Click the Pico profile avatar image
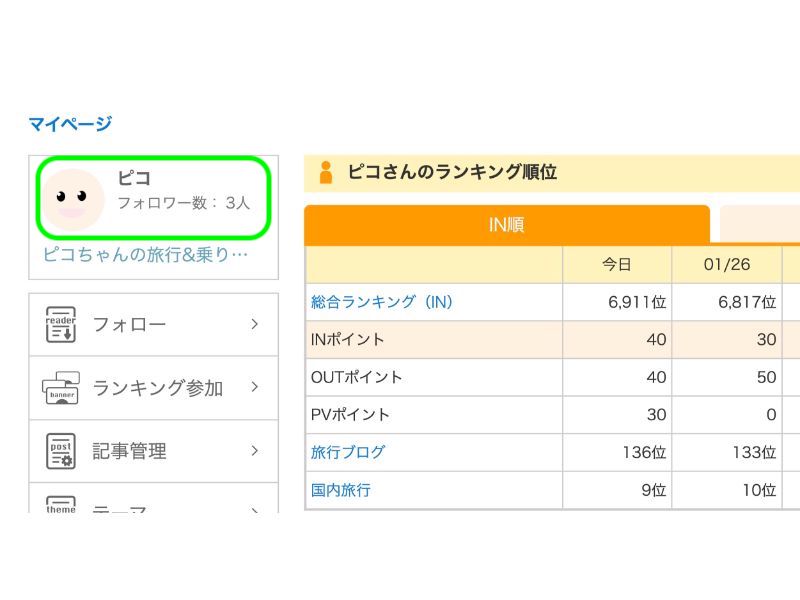Viewport: 800px width, 600px height. point(73,199)
